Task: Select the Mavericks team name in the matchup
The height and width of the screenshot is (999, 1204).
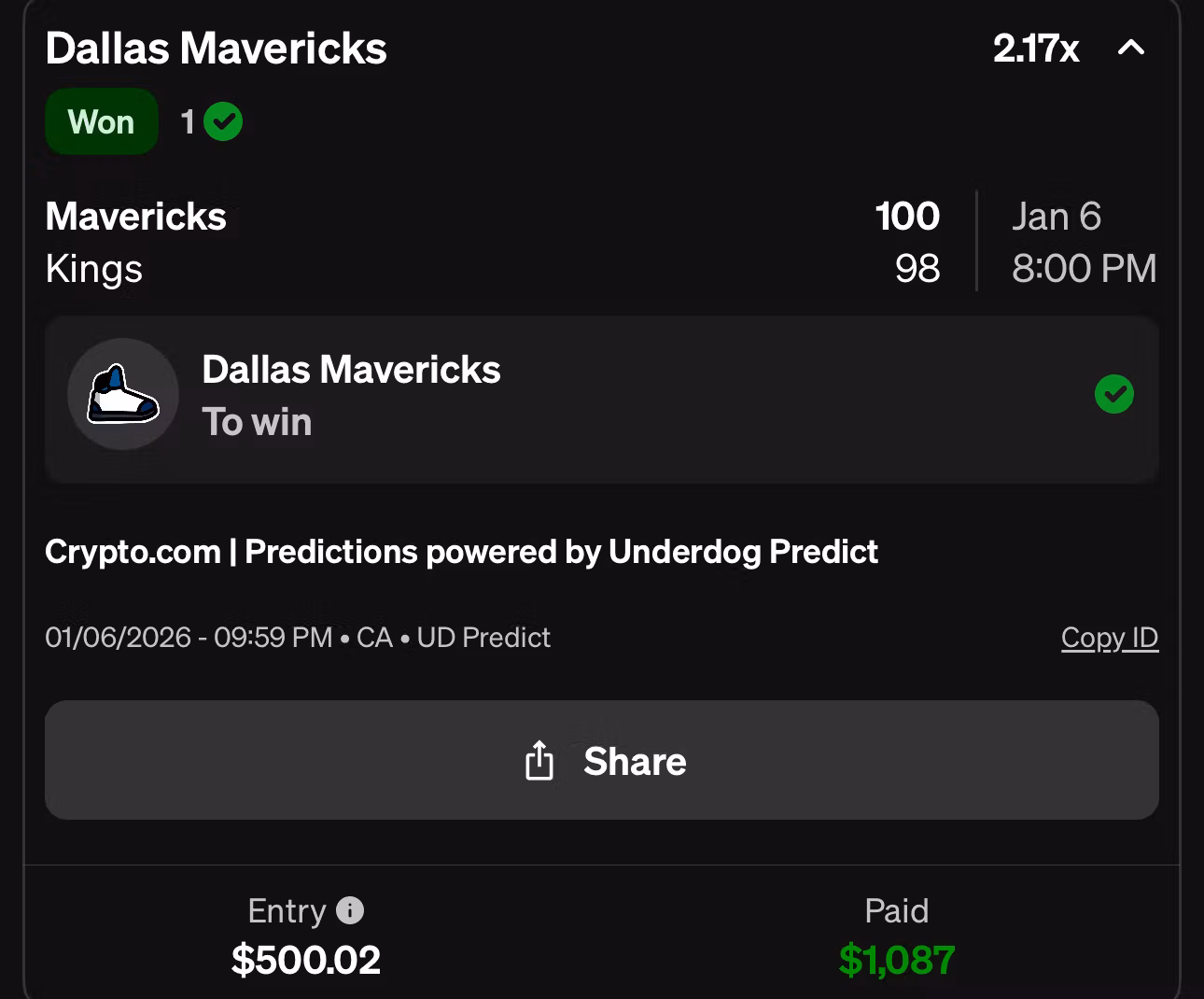Action: click(136, 217)
